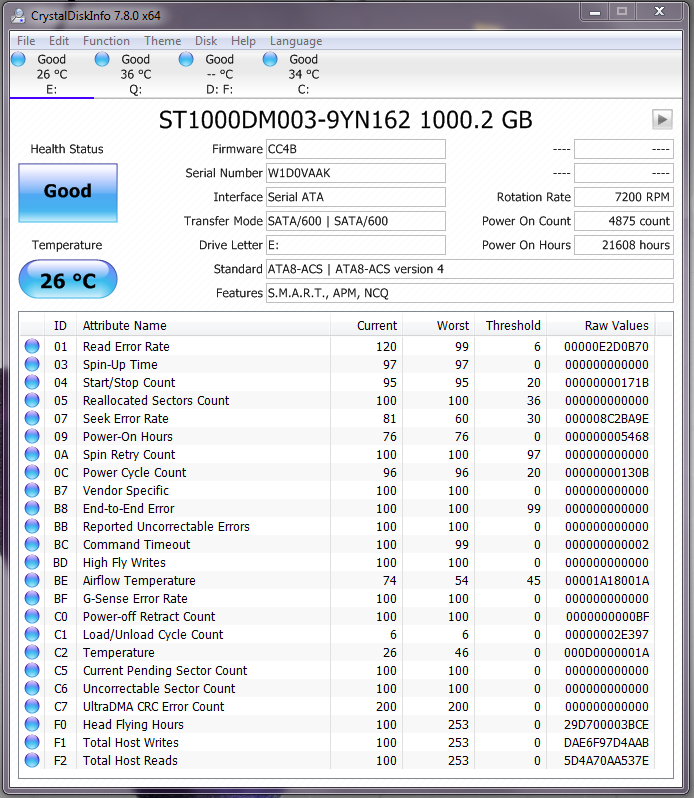This screenshot has height=798, width=694.
Task: Select the Uncorrectable Sector Count row
Action: (338, 689)
